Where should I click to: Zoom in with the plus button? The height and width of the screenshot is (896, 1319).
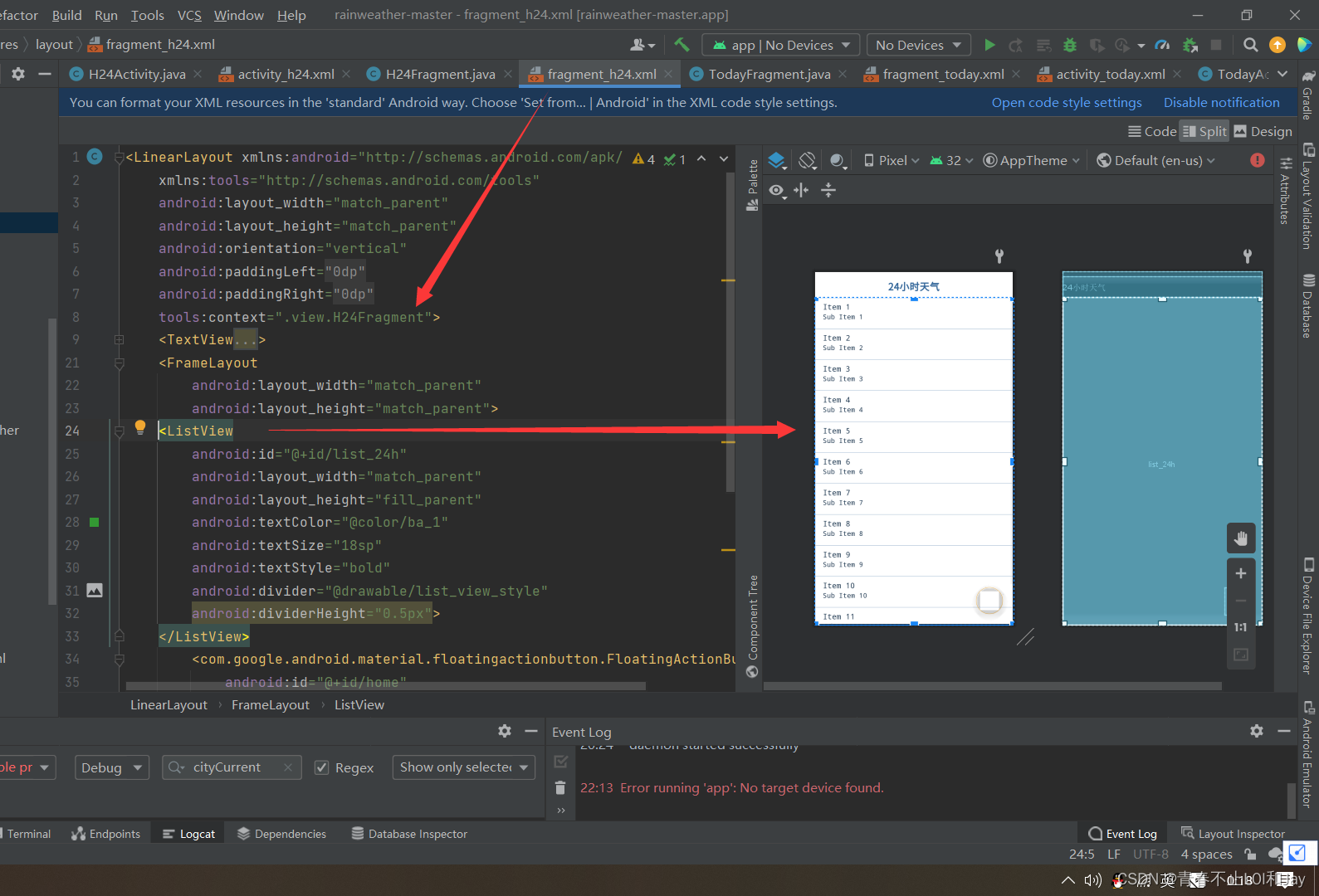1241,573
